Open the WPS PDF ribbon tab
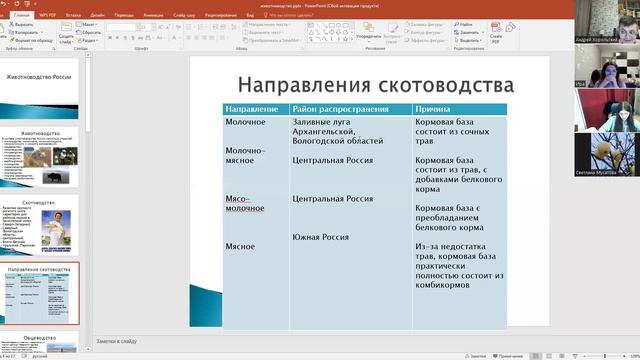Screen dimensions: 640x360 [x=47, y=15]
